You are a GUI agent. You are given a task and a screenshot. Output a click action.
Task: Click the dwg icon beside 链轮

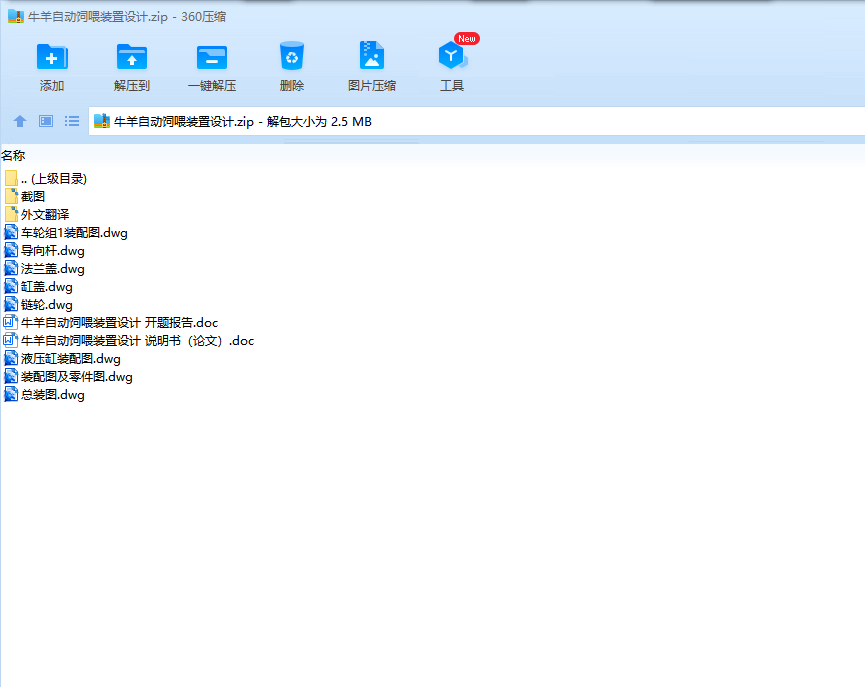click(11, 304)
